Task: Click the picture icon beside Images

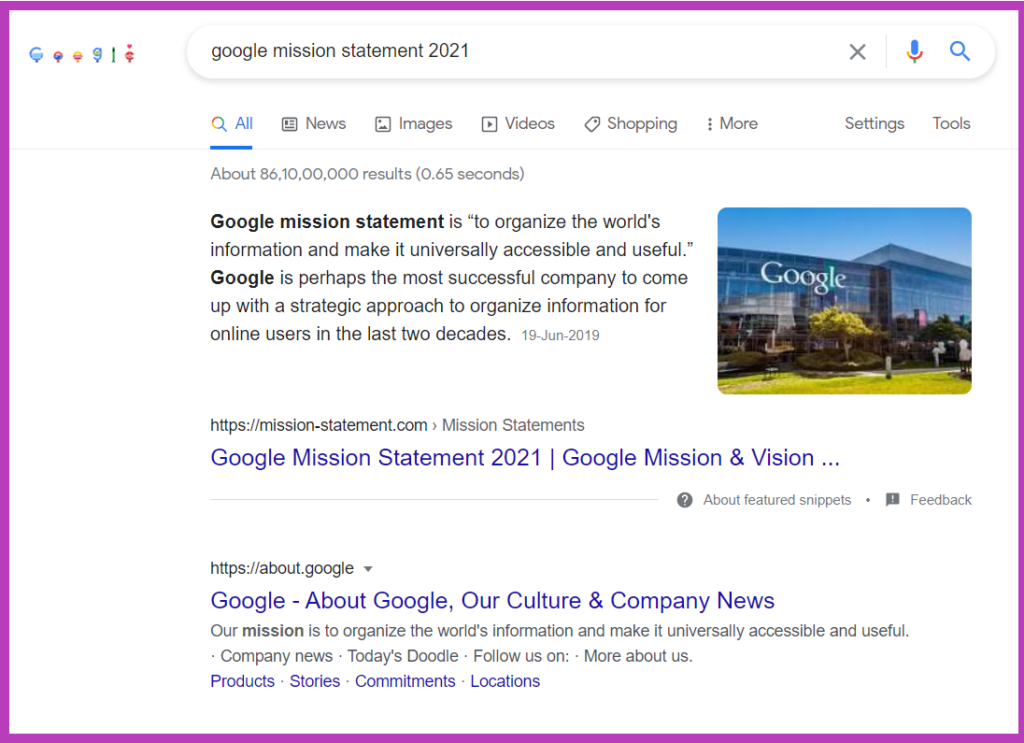Action: tap(382, 123)
